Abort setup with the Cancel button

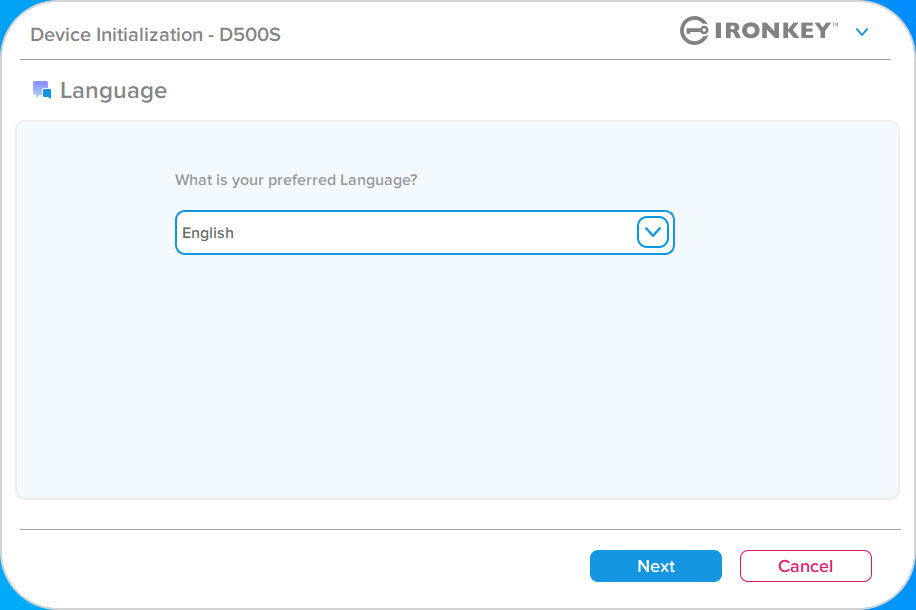tap(806, 566)
